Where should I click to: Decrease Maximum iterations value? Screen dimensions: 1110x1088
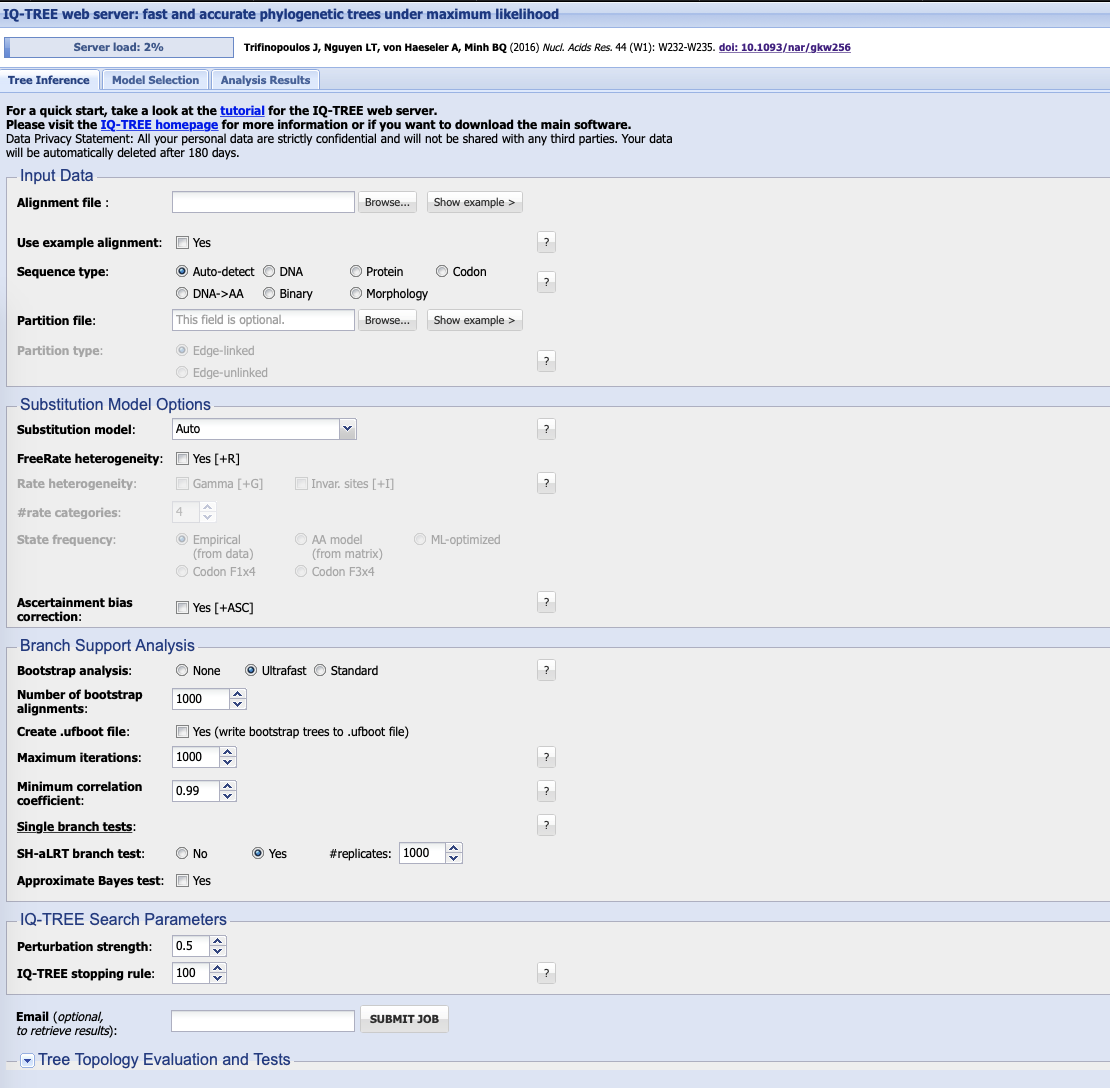pos(227,762)
